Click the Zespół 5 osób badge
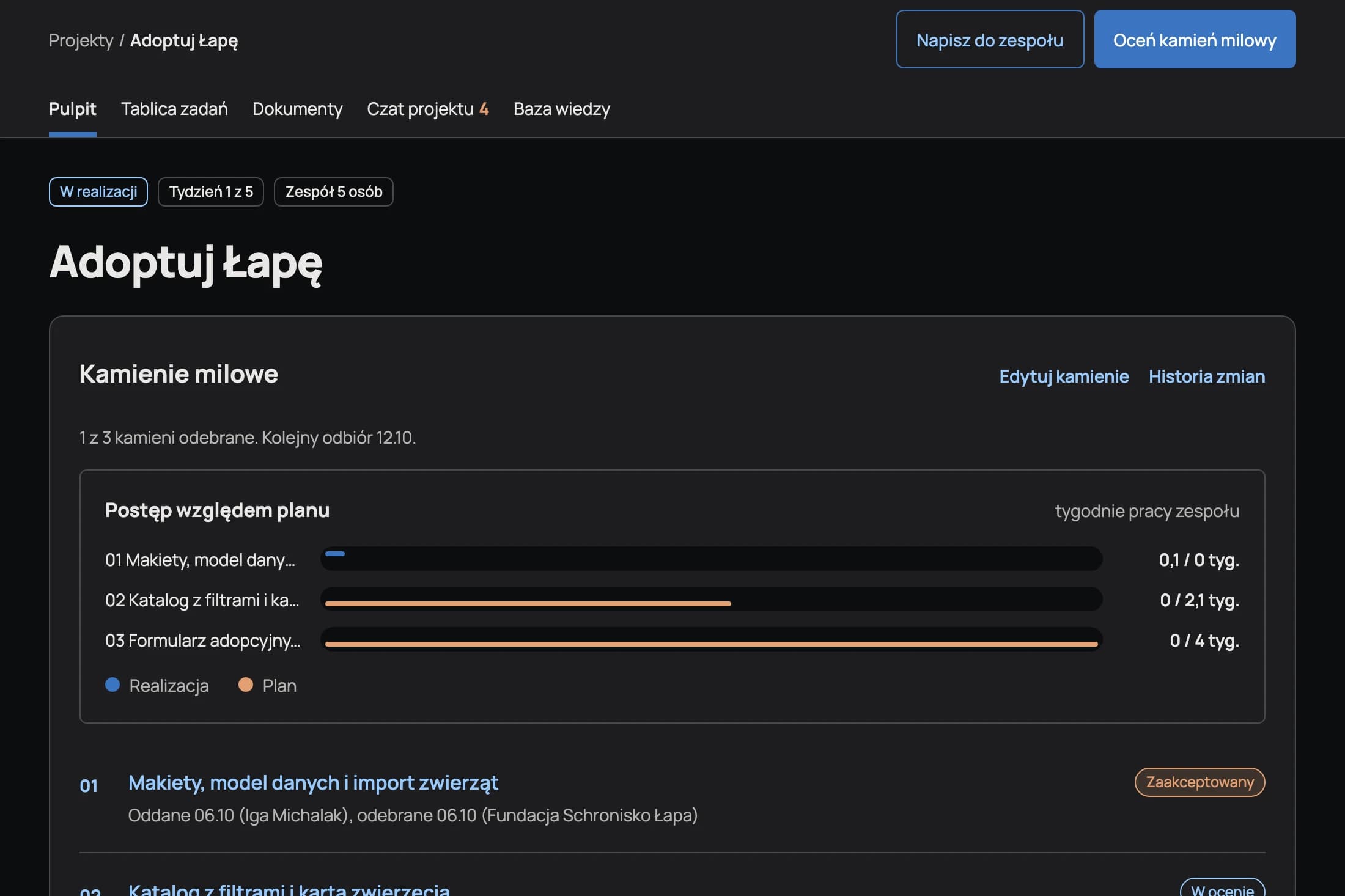The width and height of the screenshot is (1345, 896). click(x=334, y=192)
